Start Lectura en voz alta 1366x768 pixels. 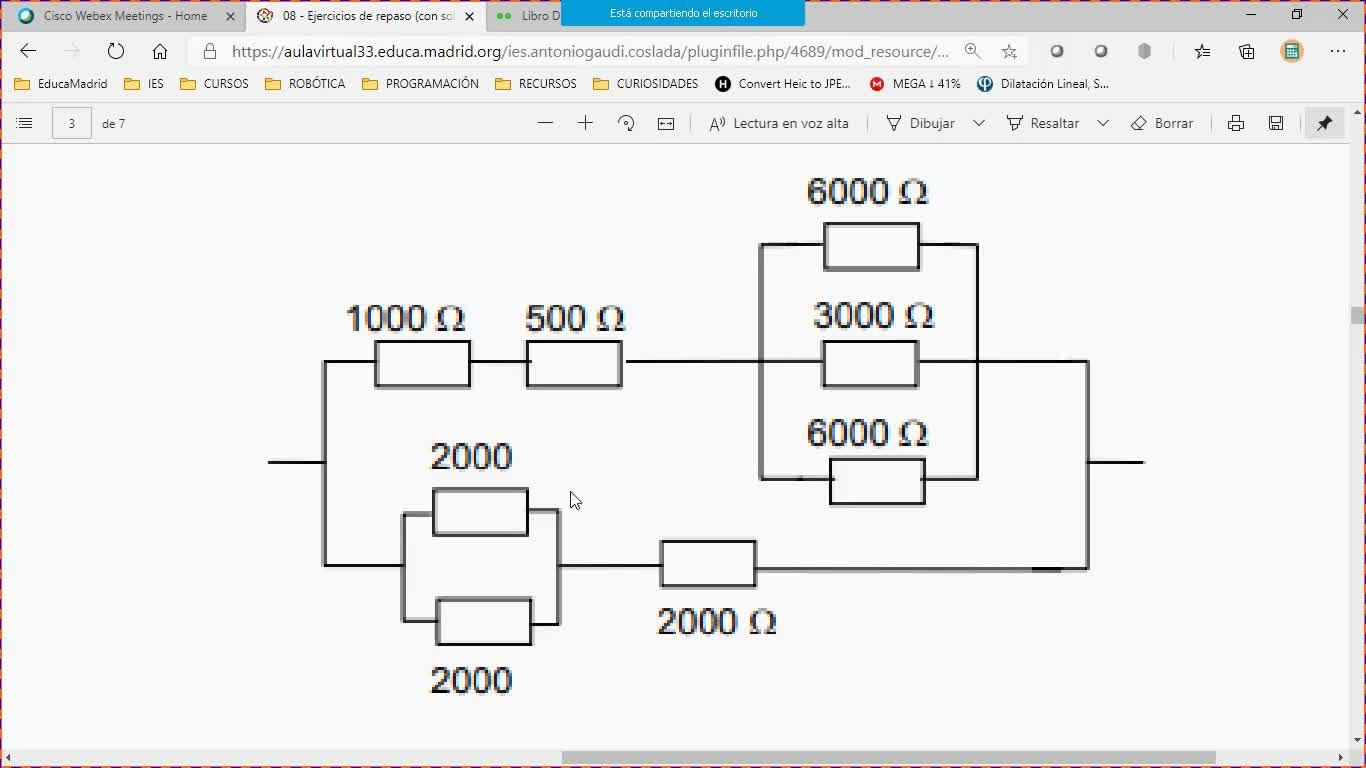(779, 123)
